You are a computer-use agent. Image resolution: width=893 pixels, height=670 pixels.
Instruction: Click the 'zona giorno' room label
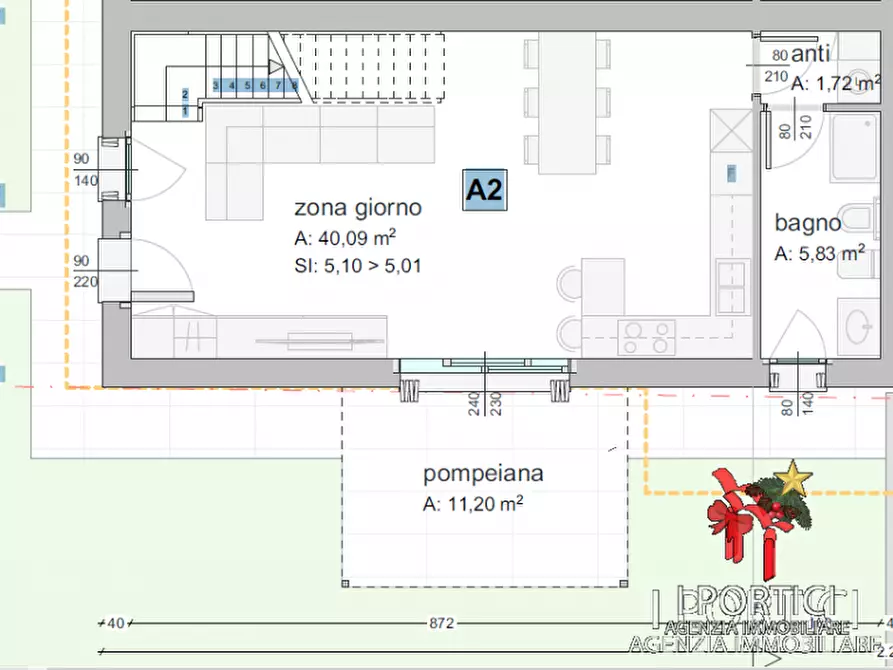point(357,208)
